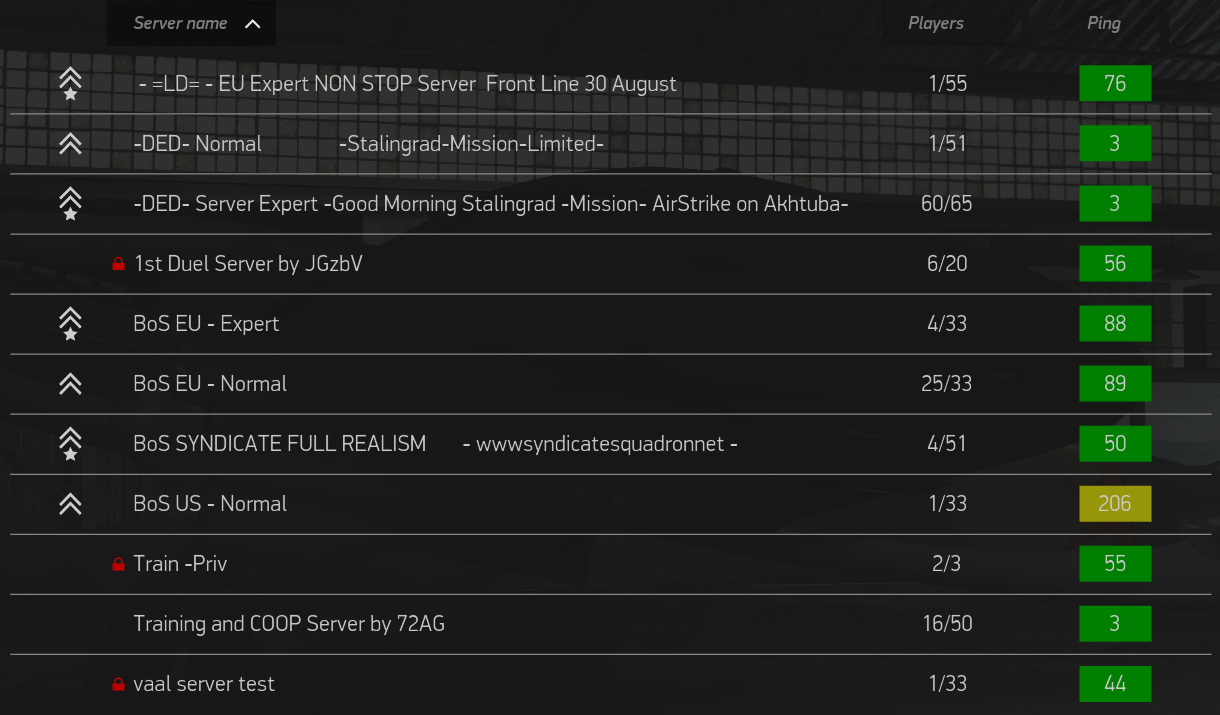Viewport: 1220px width, 715px height.
Task: Toggle the sort arrow next to Server name
Action: point(252,24)
